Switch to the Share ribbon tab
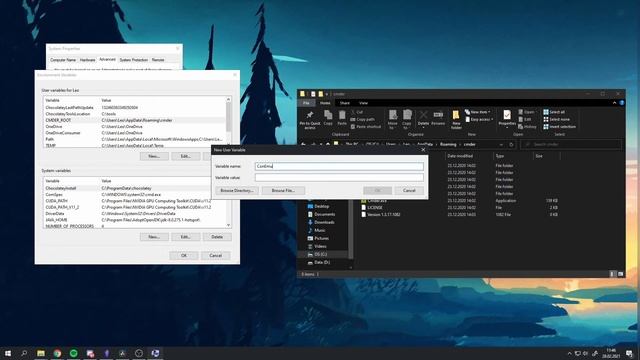Viewport: 640px width, 360px height. (x=344, y=103)
